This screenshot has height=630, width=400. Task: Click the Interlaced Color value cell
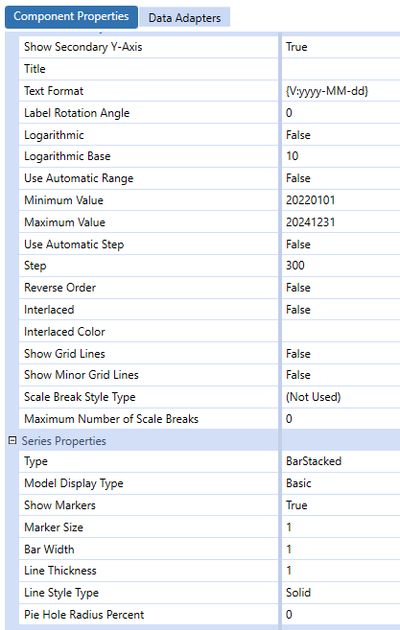point(341,331)
